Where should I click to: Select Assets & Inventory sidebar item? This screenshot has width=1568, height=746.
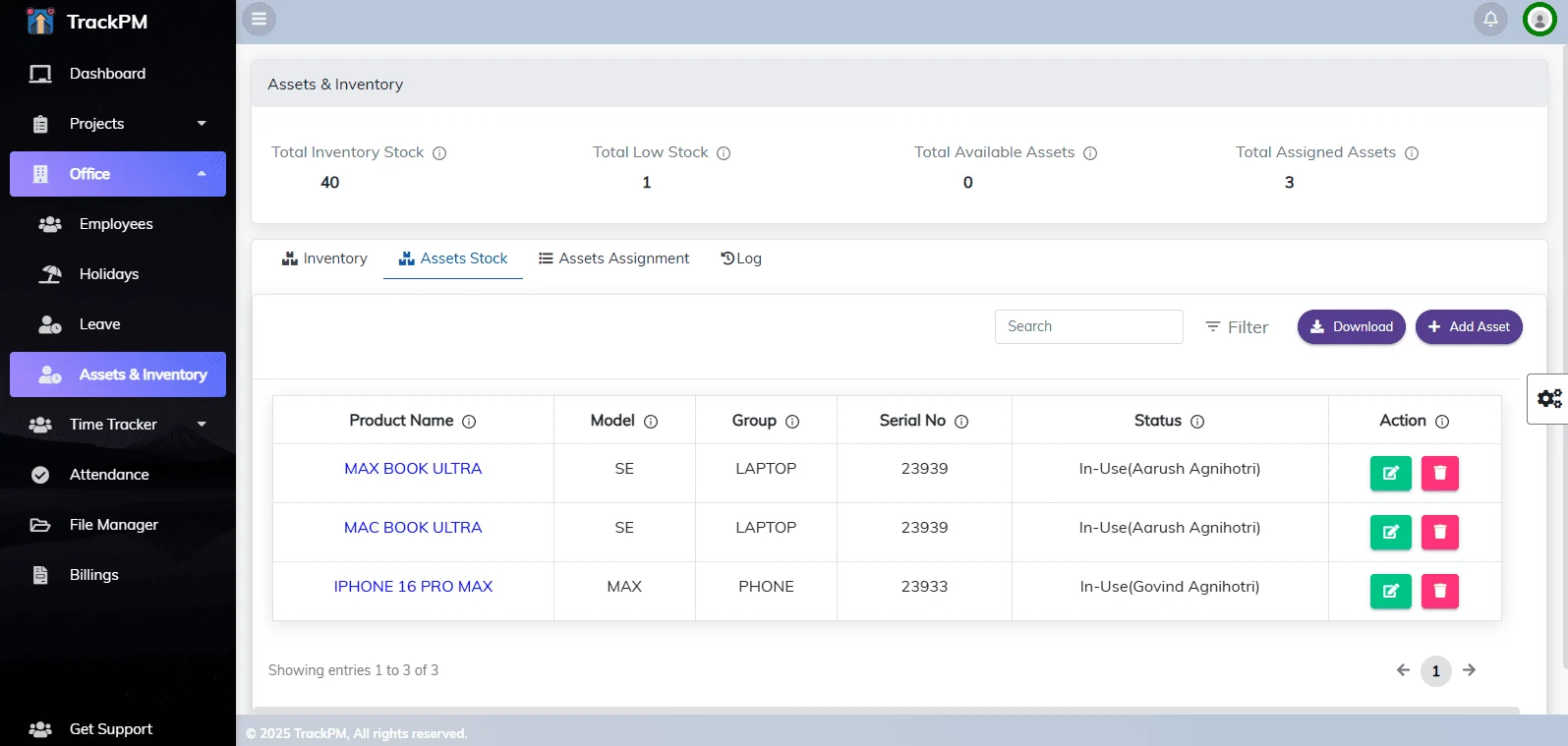(118, 374)
